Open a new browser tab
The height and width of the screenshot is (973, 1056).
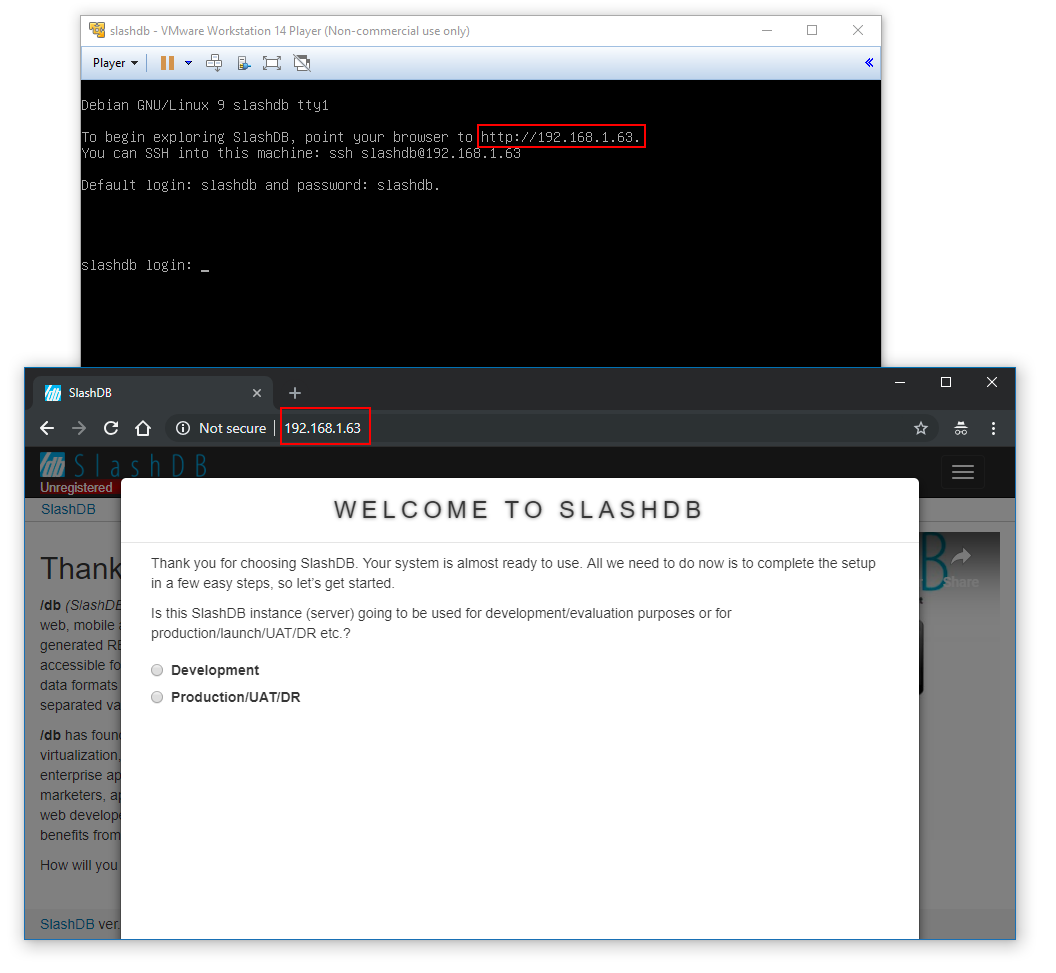(294, 393)
